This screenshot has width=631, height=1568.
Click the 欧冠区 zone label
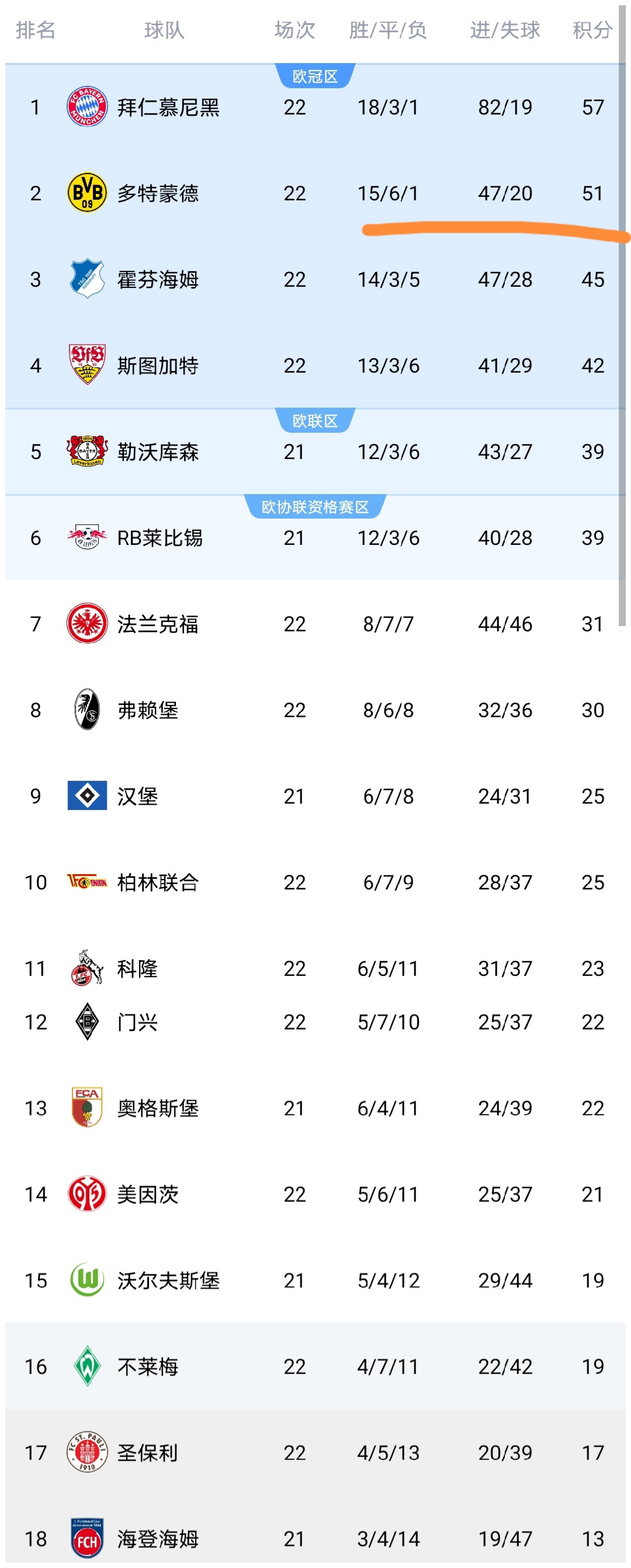[x=315, y=77]
